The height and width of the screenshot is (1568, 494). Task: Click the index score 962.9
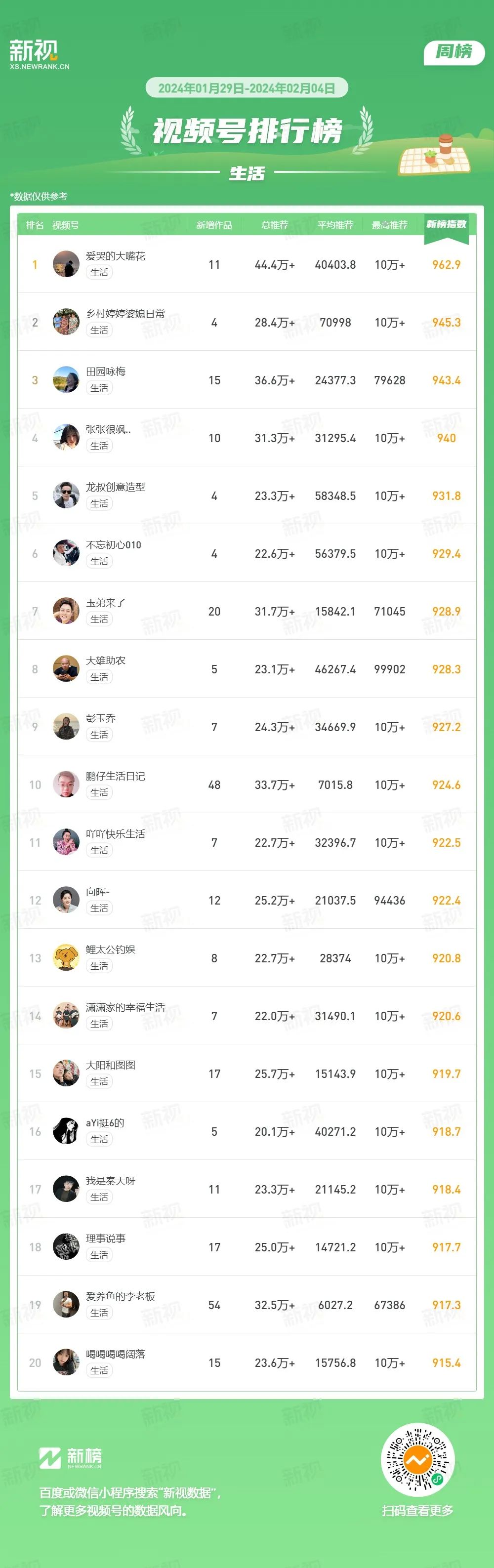pyautogui.click(x=447, y=264)
